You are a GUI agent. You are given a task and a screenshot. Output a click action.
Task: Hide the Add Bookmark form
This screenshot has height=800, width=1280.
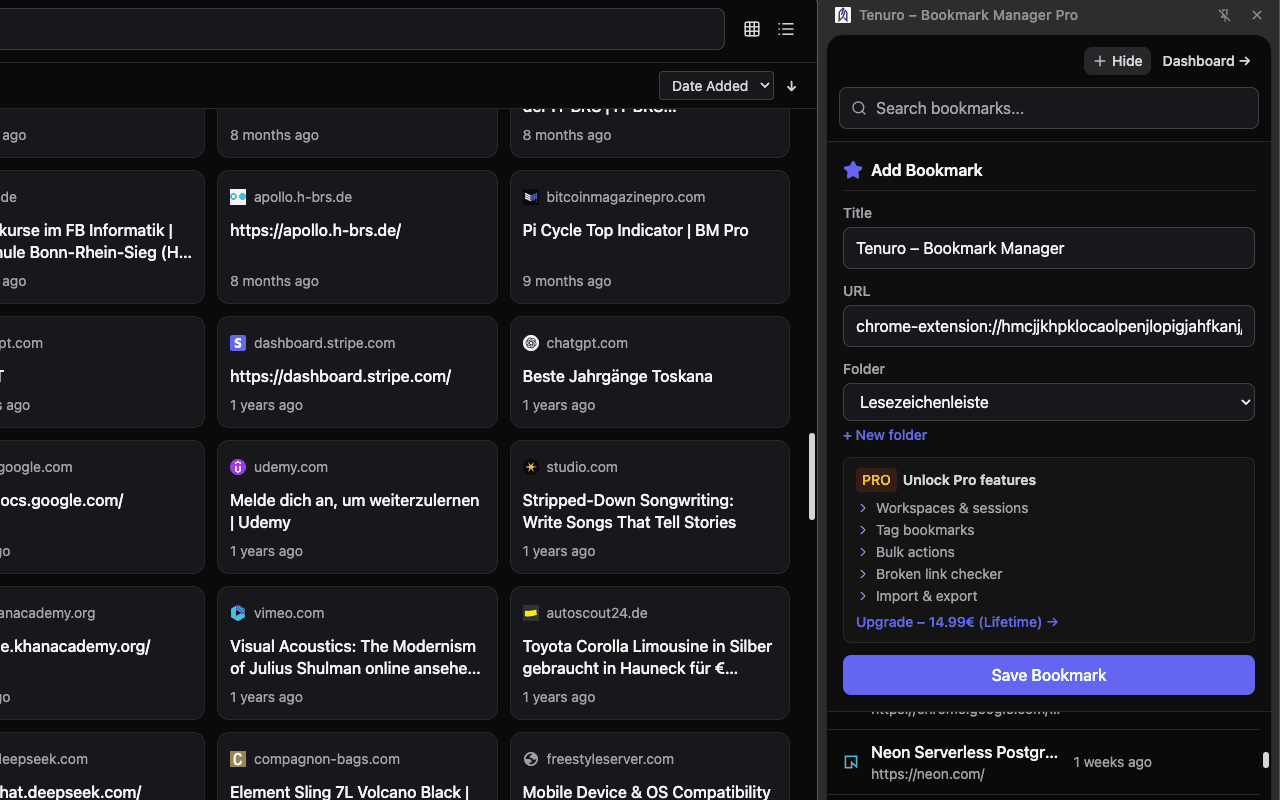pos(1117,61)
